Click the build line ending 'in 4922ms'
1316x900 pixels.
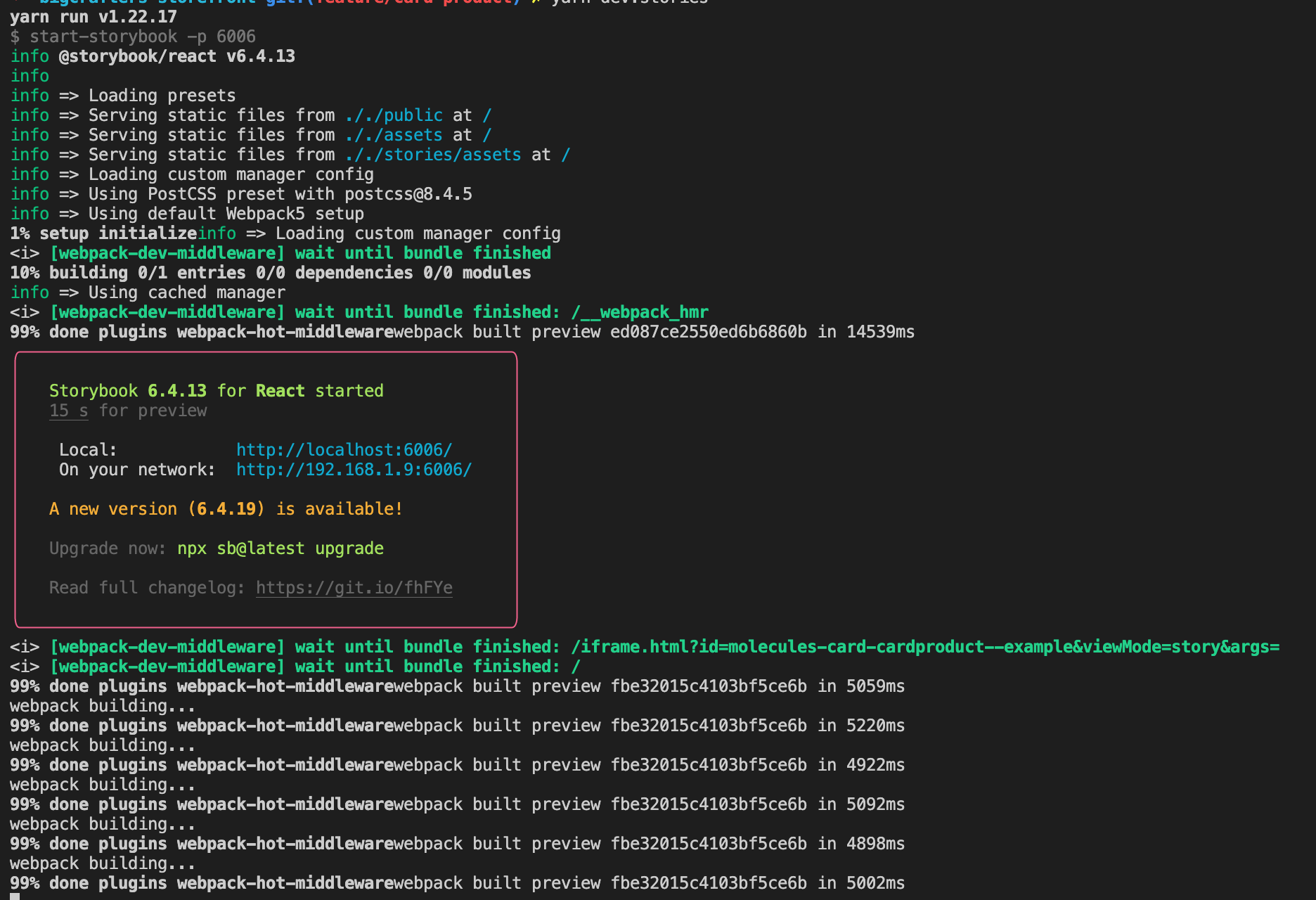[x=458, y=765]
